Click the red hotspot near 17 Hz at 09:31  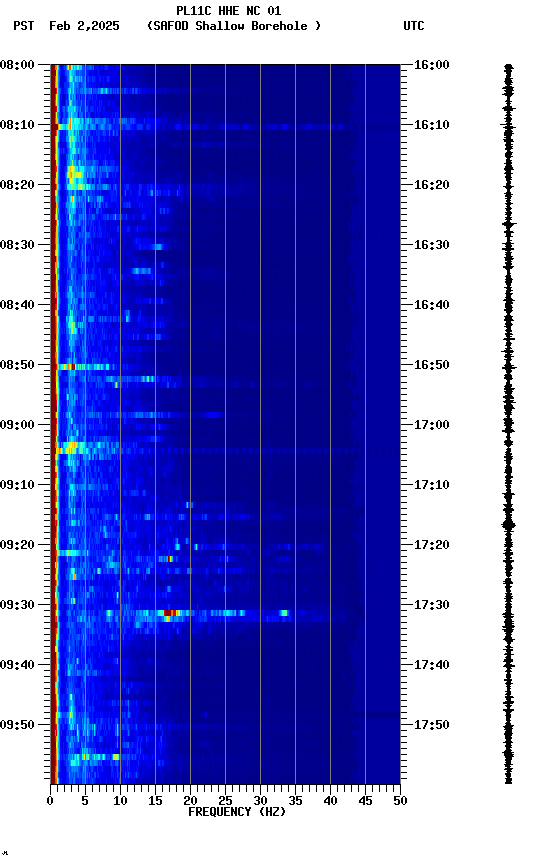point(171,613)
